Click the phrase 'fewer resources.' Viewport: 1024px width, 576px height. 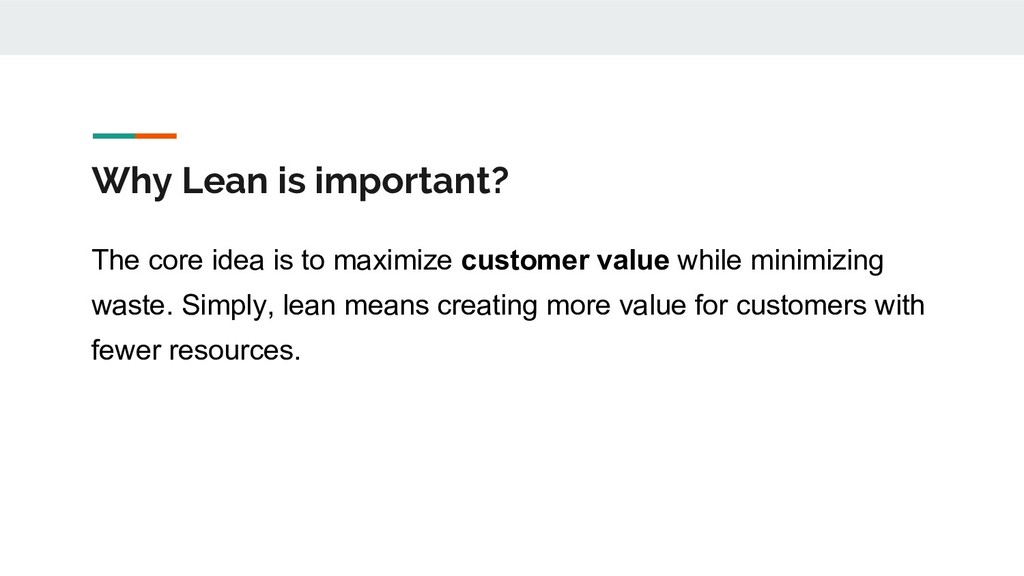click(x=196, y=351)
